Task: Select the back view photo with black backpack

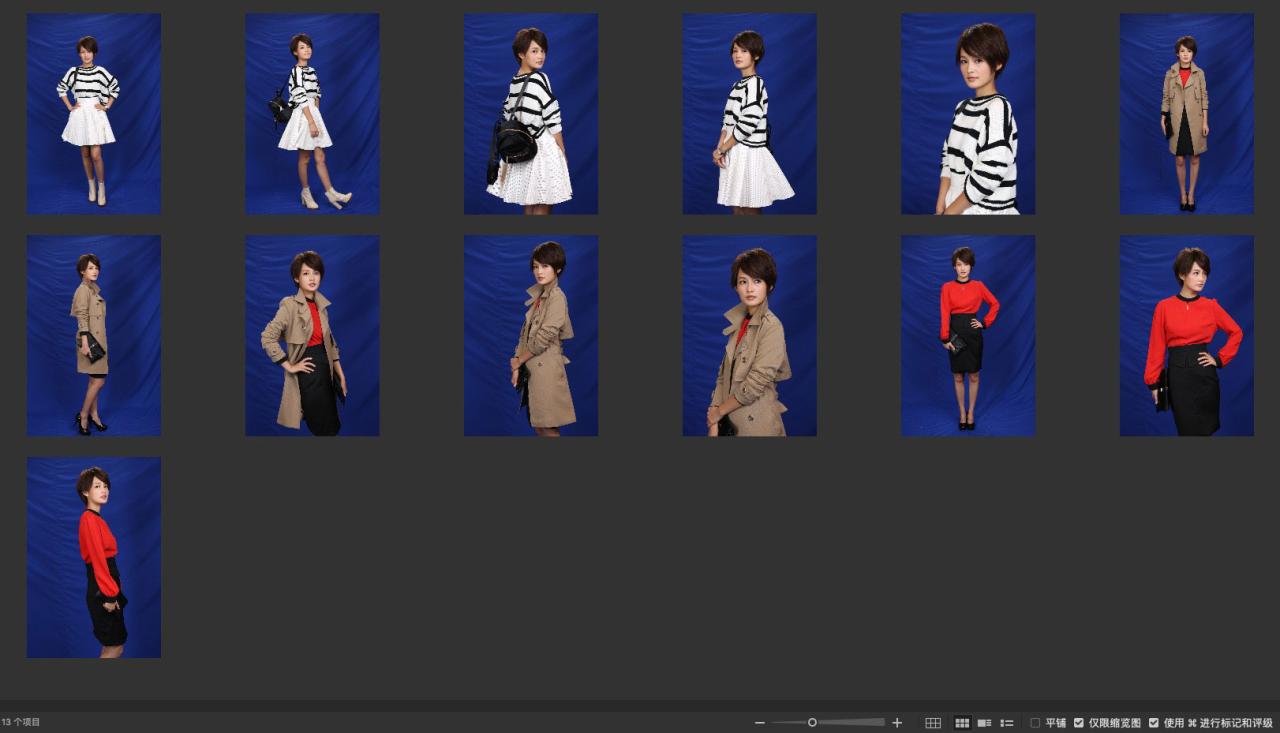Action: 530,113
